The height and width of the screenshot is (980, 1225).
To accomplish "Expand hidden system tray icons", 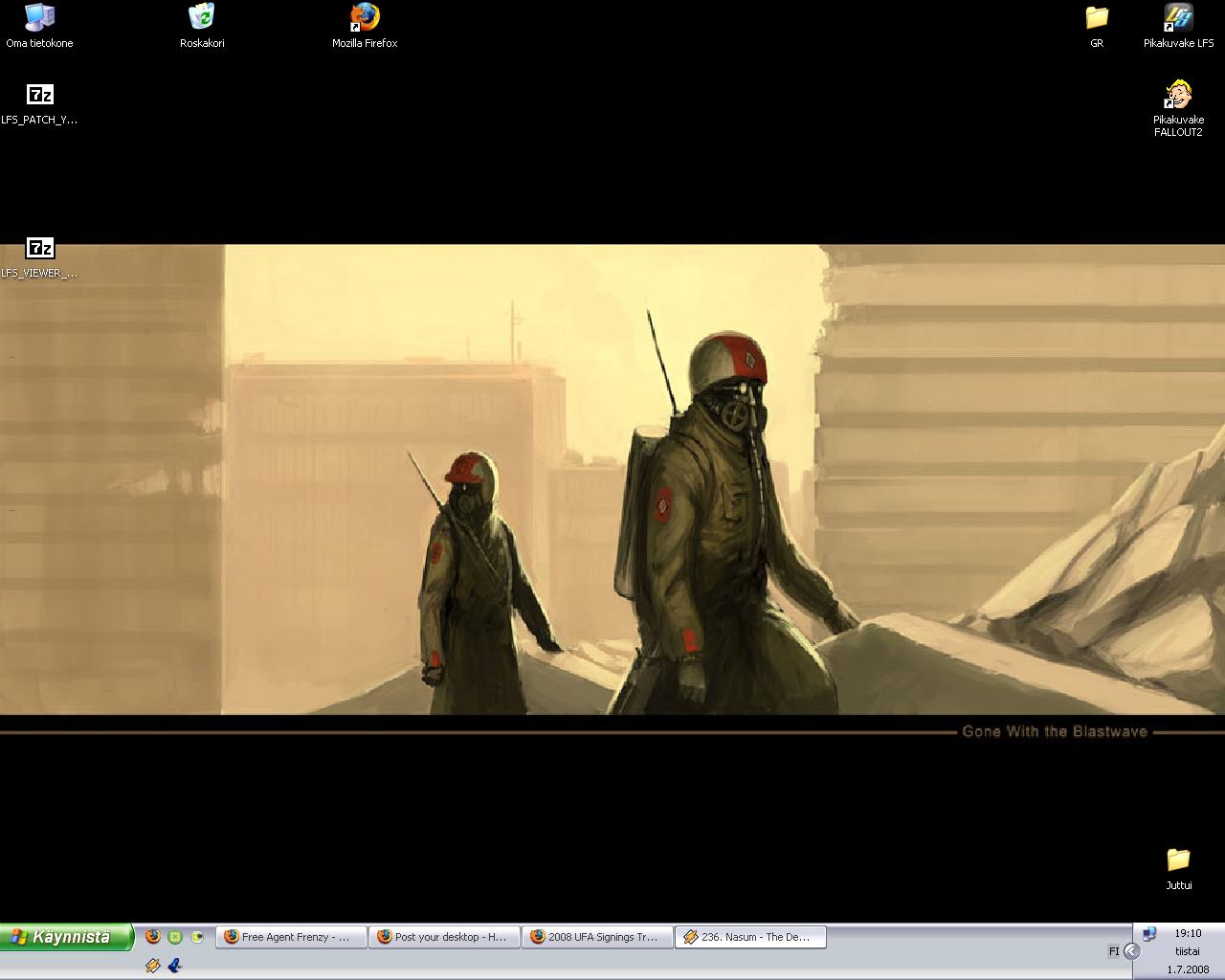I will (x=1132, y=951).
